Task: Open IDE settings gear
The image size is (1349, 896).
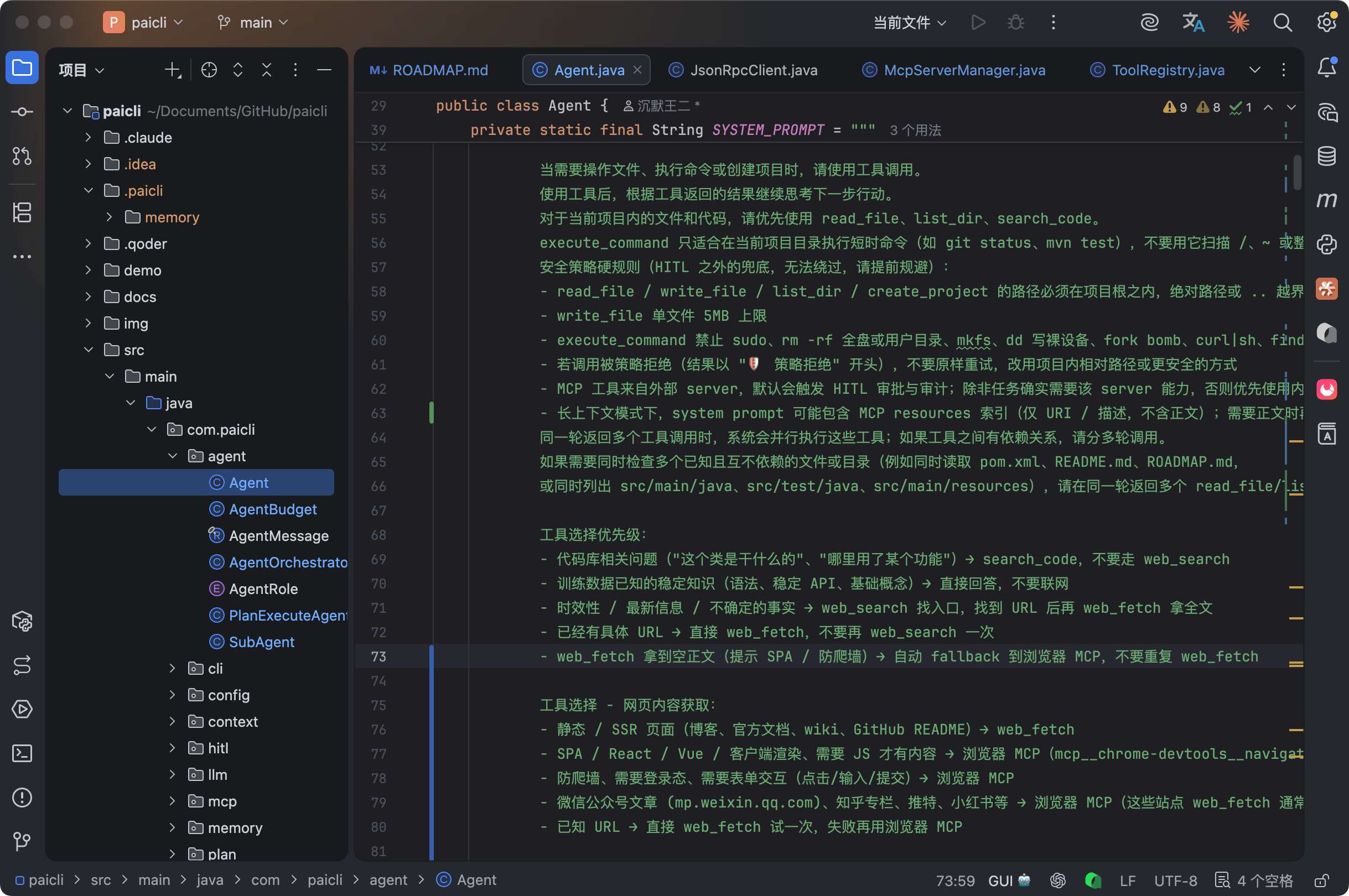Action: [1327, 22]
